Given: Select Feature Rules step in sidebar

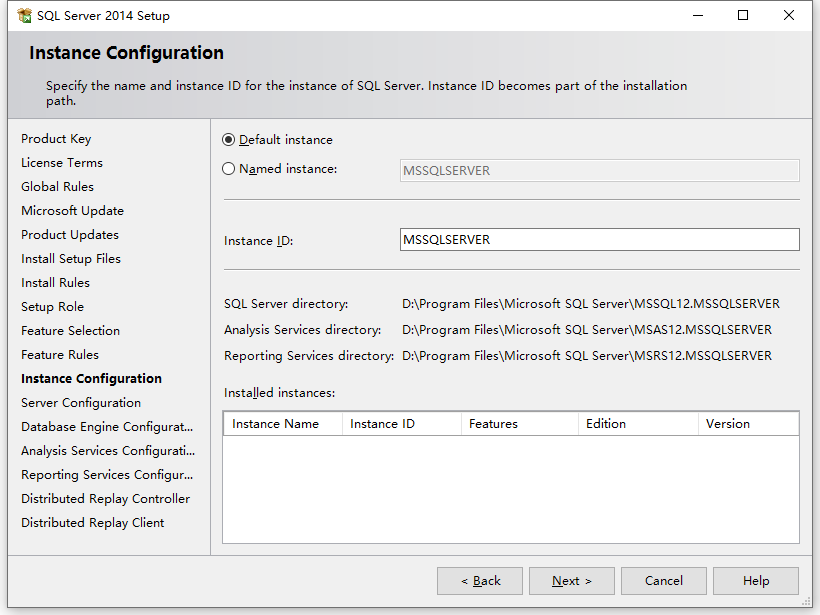Looking at the screenshot, I should click(60, 355).
